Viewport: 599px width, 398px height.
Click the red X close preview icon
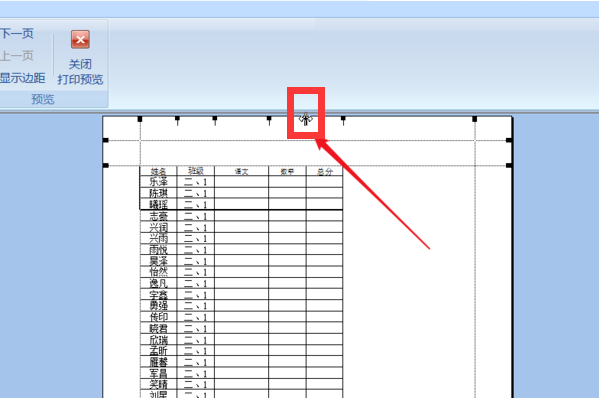[x=80, y=39]
